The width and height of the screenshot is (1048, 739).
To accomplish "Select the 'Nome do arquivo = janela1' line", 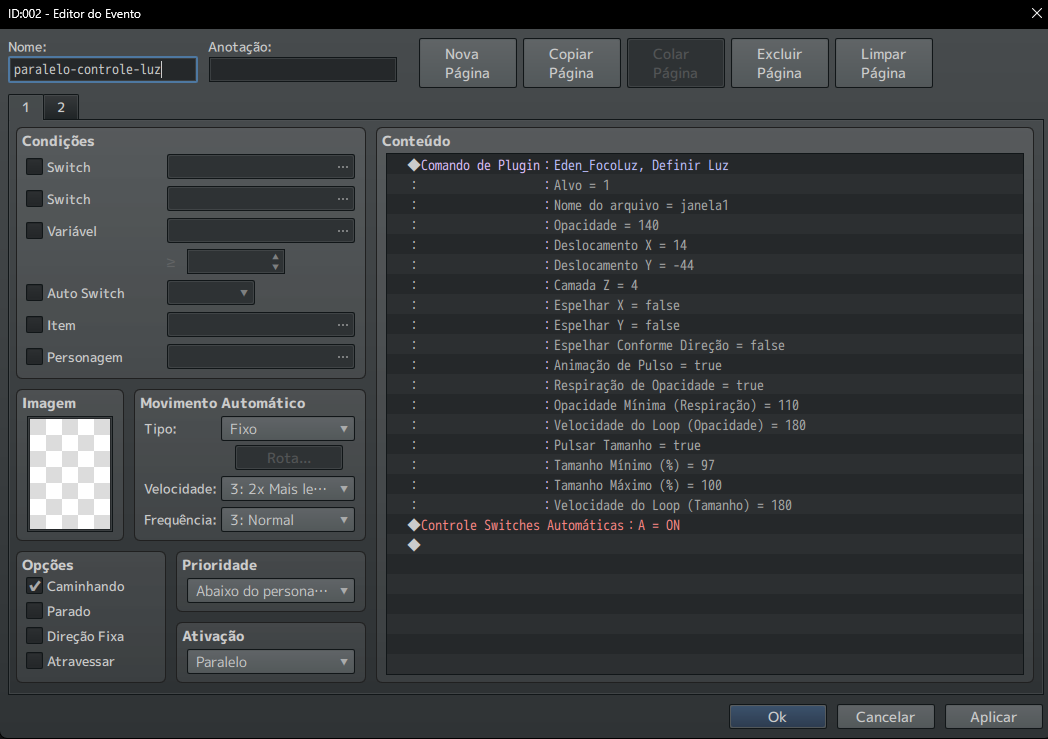I will click(704, 205).
